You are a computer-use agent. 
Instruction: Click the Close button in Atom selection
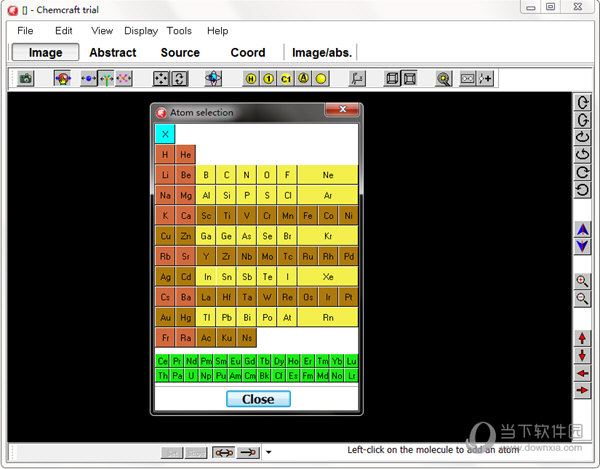point(258,399)
